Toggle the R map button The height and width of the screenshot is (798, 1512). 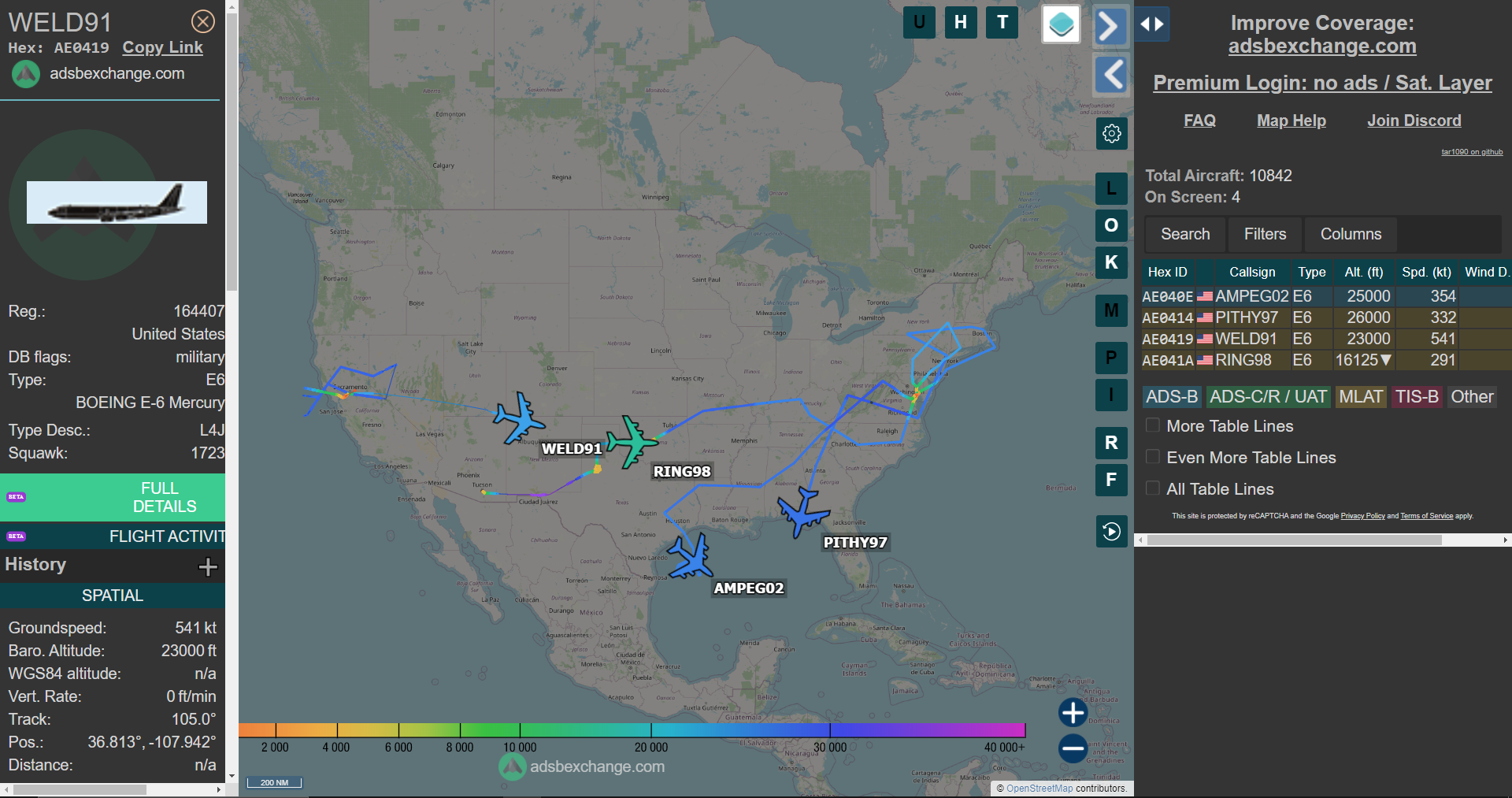1111,443
